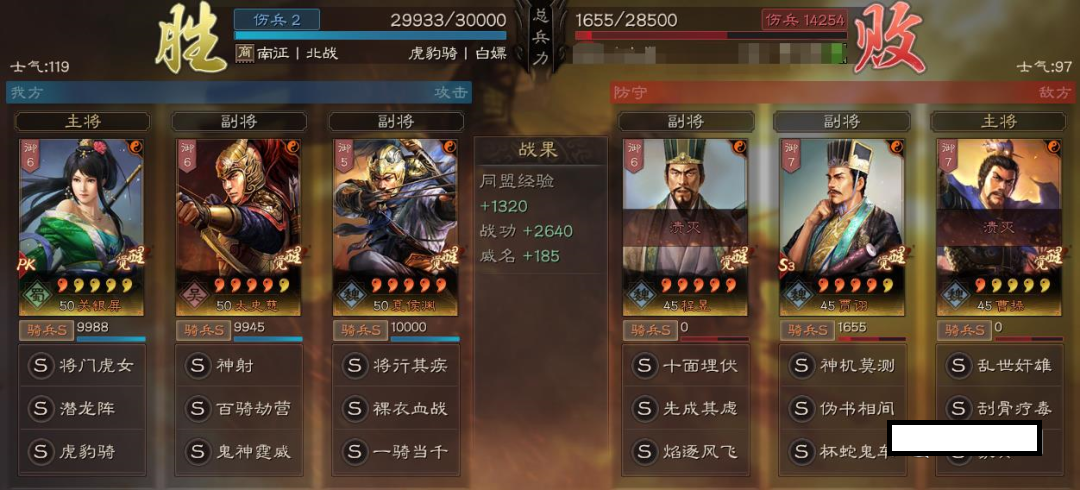Click our total troop strength bar

pos(371,35)
